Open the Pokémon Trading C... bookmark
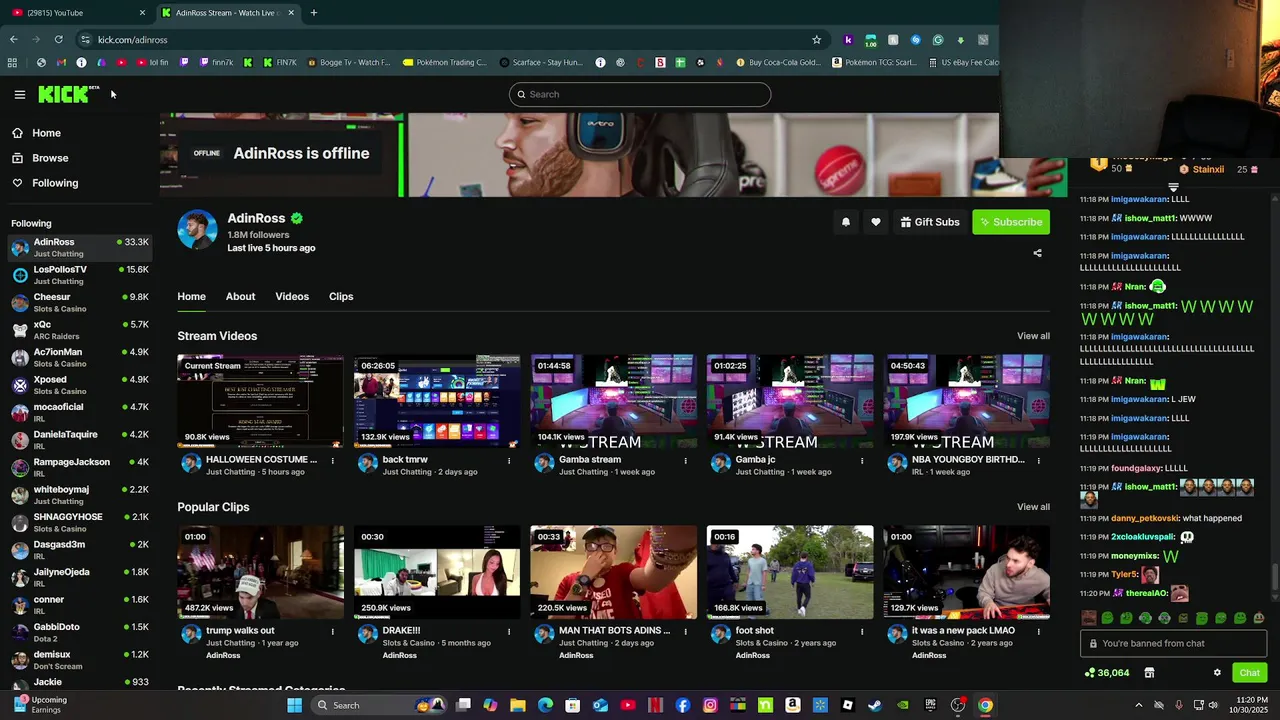 [445, 62]
